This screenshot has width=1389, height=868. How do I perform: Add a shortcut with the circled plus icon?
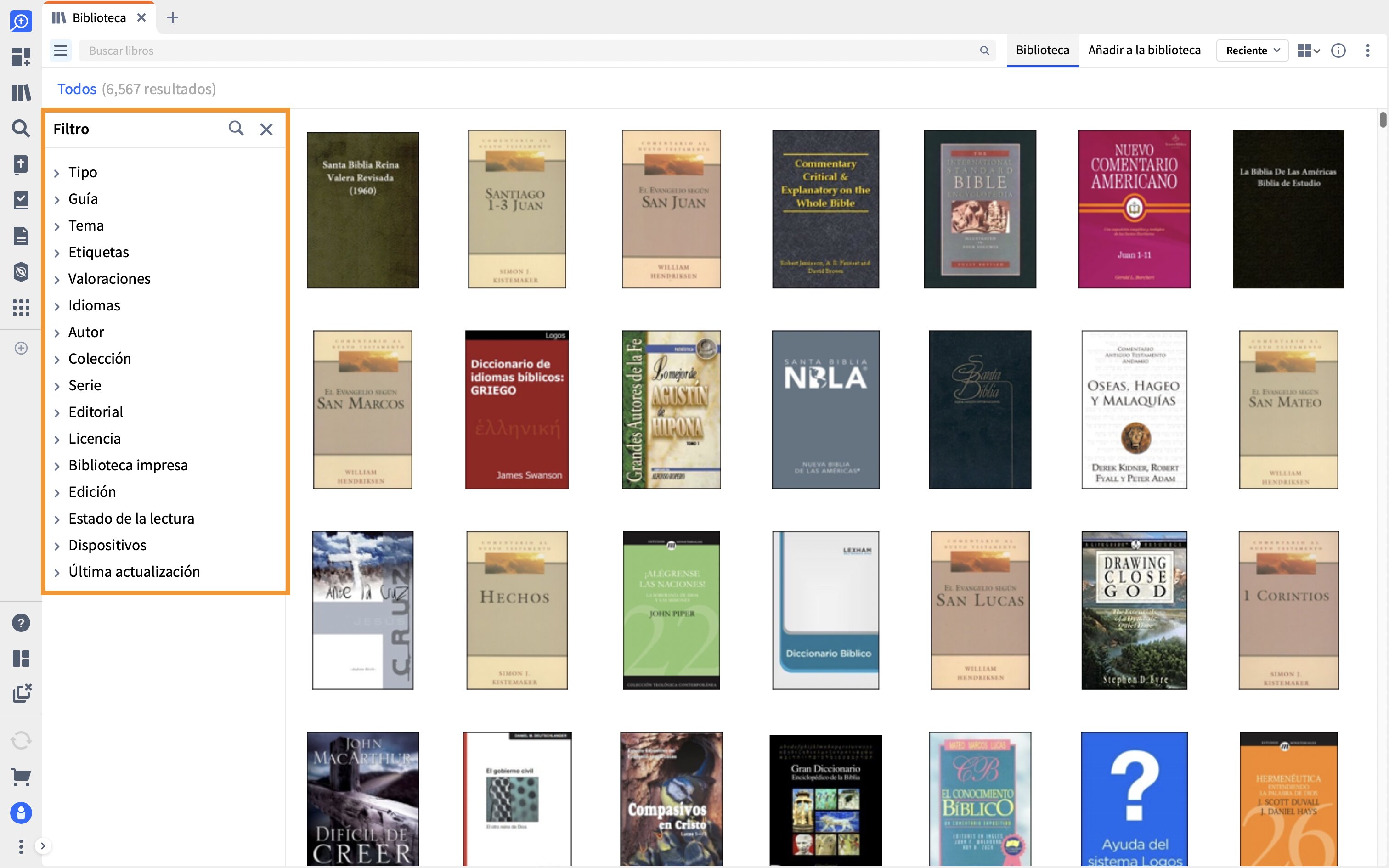[x=21, y=348]
